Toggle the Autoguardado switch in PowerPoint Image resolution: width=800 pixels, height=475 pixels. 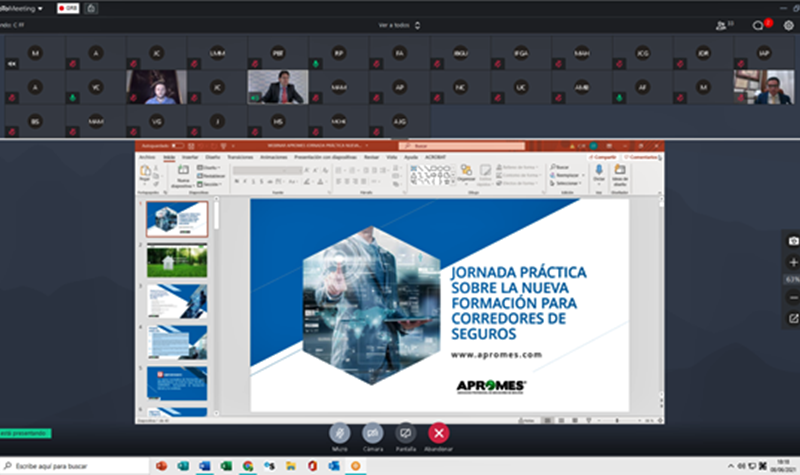tap(178, 146)
